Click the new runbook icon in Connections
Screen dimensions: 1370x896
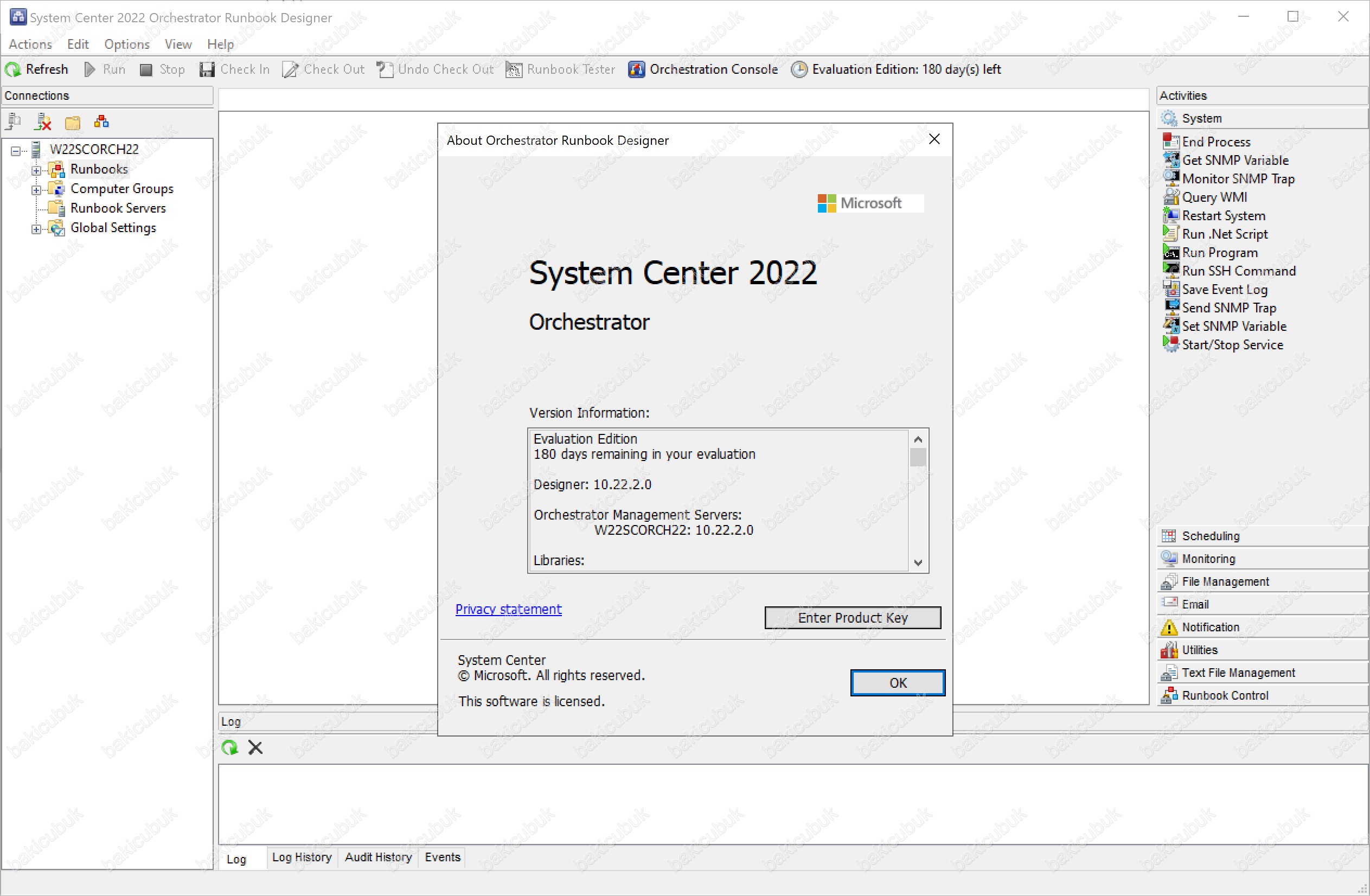point(102,122)
